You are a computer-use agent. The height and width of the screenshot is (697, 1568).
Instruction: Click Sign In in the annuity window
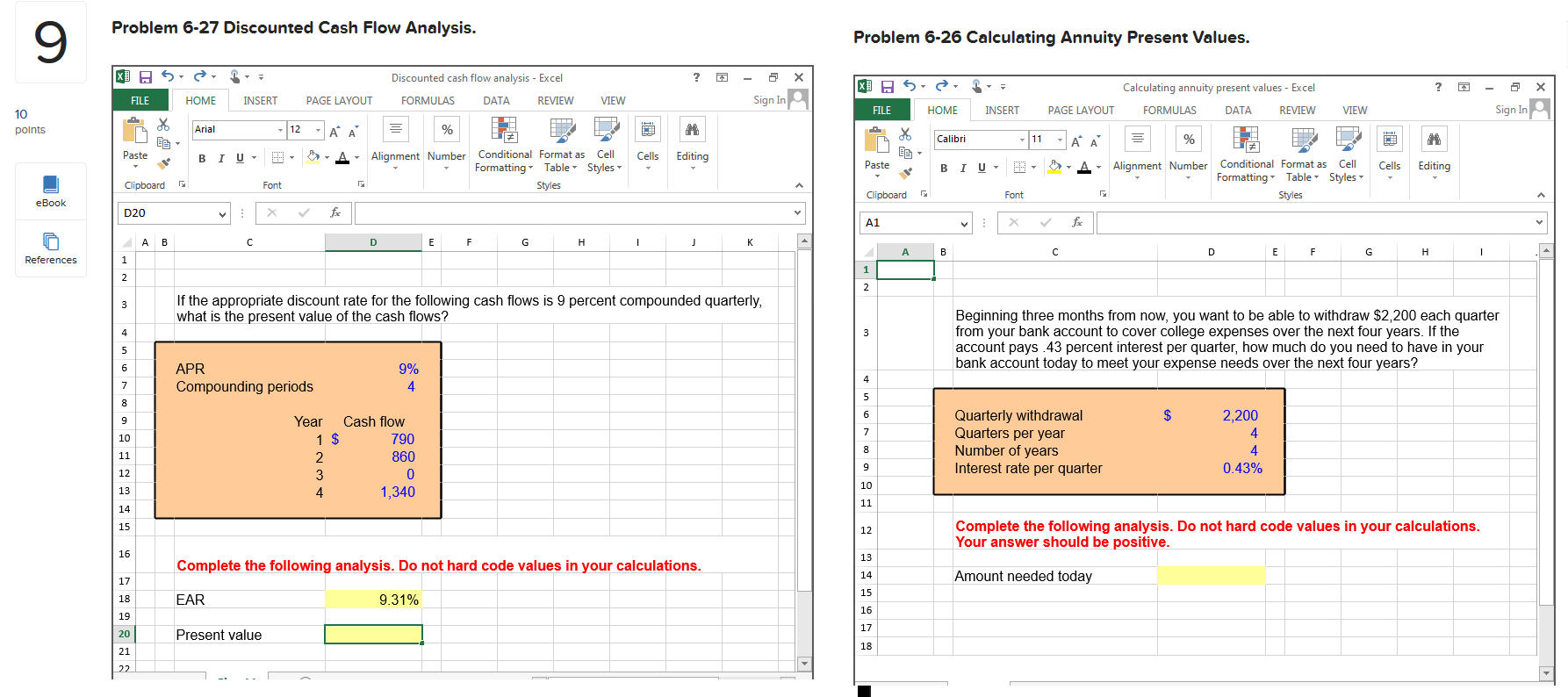pyautogui.click(x=1511, y=110)
